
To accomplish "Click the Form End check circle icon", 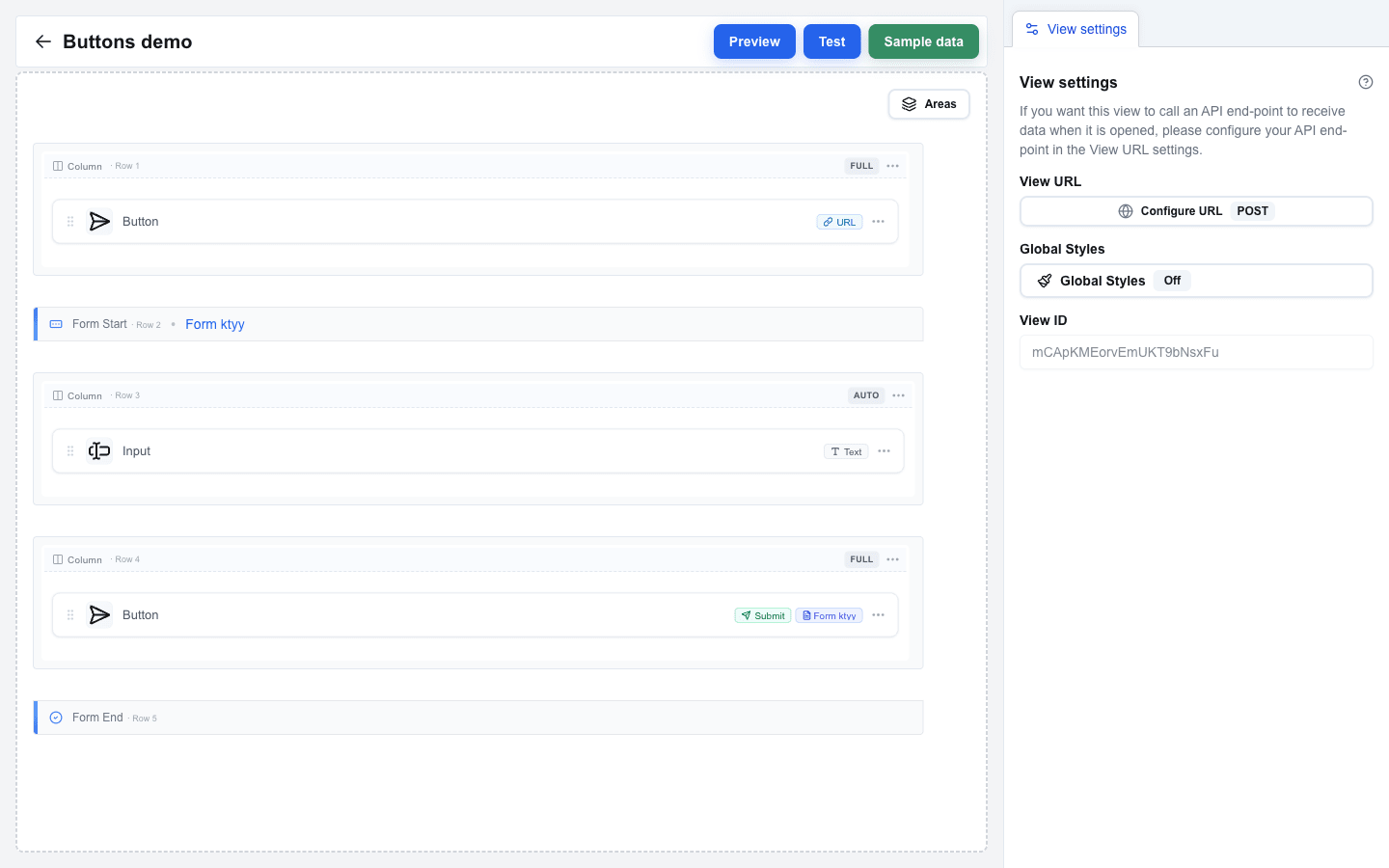I will pyautogui.click(x=56, y=718).
